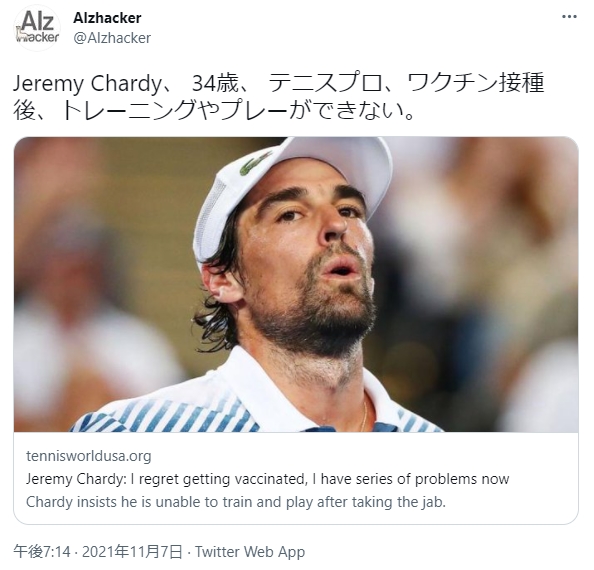Click the word テニスプロ in the tweet
594x570 pixels.
pos(326,83)
